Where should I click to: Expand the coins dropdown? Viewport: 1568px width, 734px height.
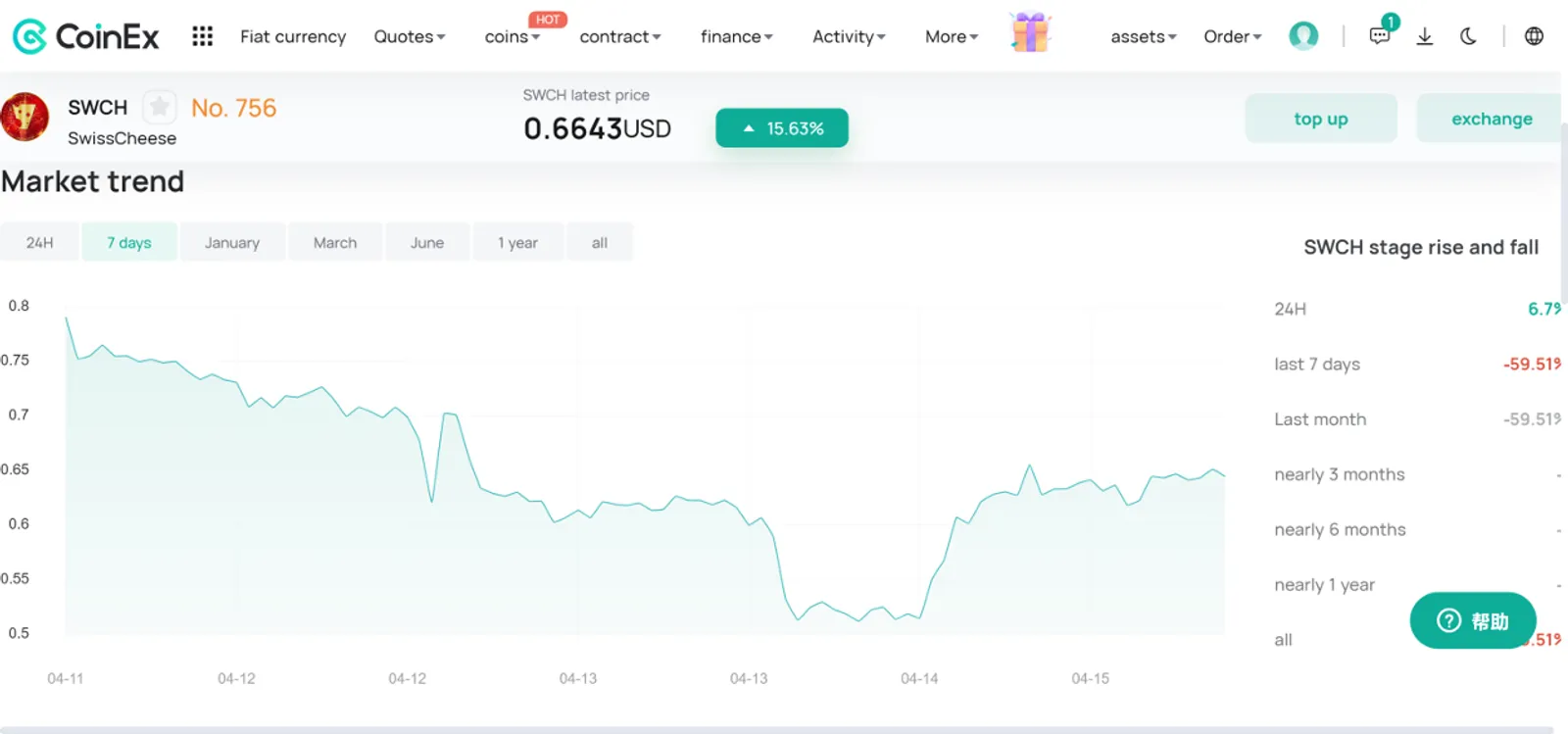pos(512,36)
